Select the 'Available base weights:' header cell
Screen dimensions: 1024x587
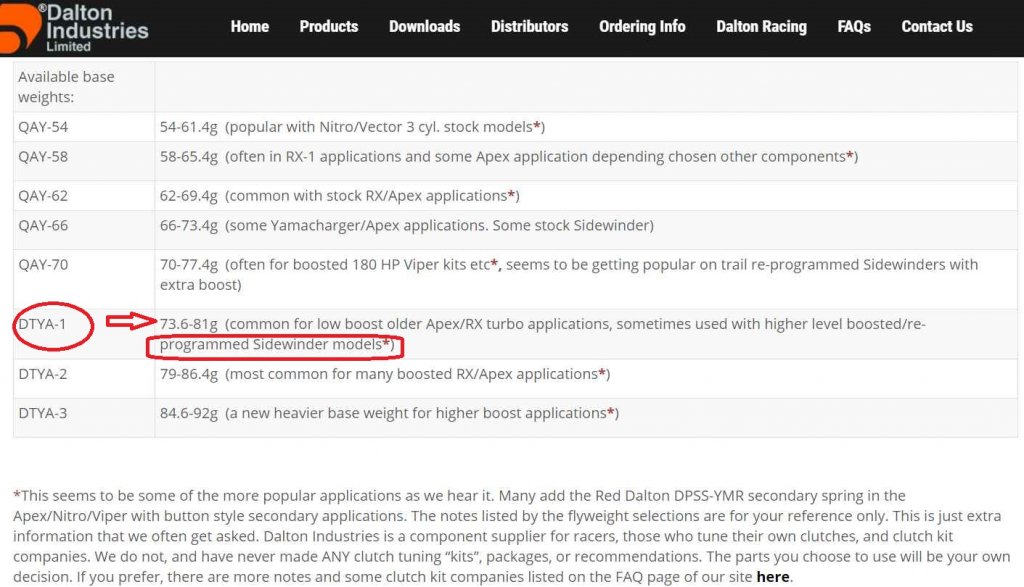point(84,87)
